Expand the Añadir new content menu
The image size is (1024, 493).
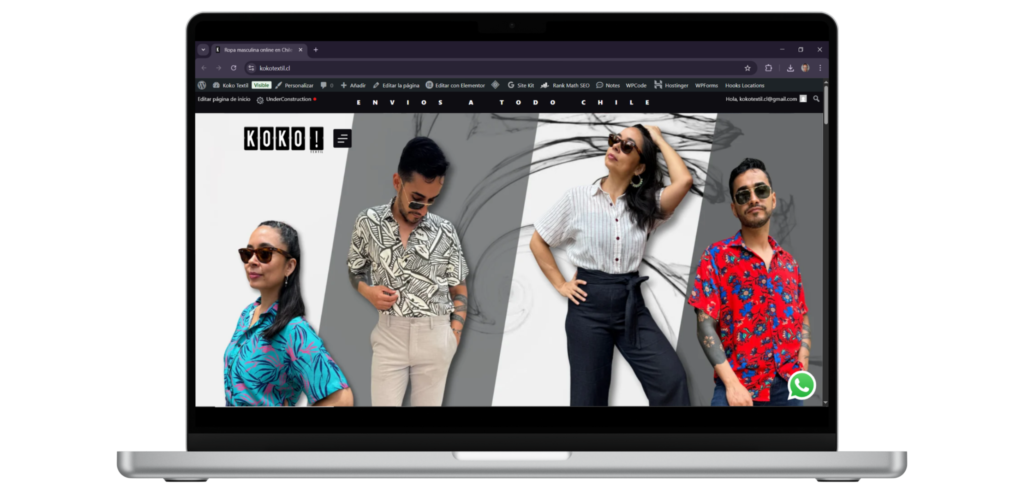[x=353, y=85]
